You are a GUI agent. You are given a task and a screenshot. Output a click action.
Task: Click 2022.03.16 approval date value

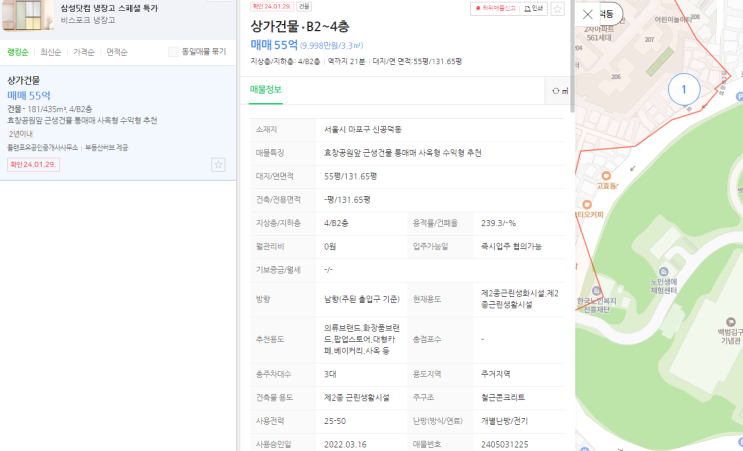tap(345, 444)
